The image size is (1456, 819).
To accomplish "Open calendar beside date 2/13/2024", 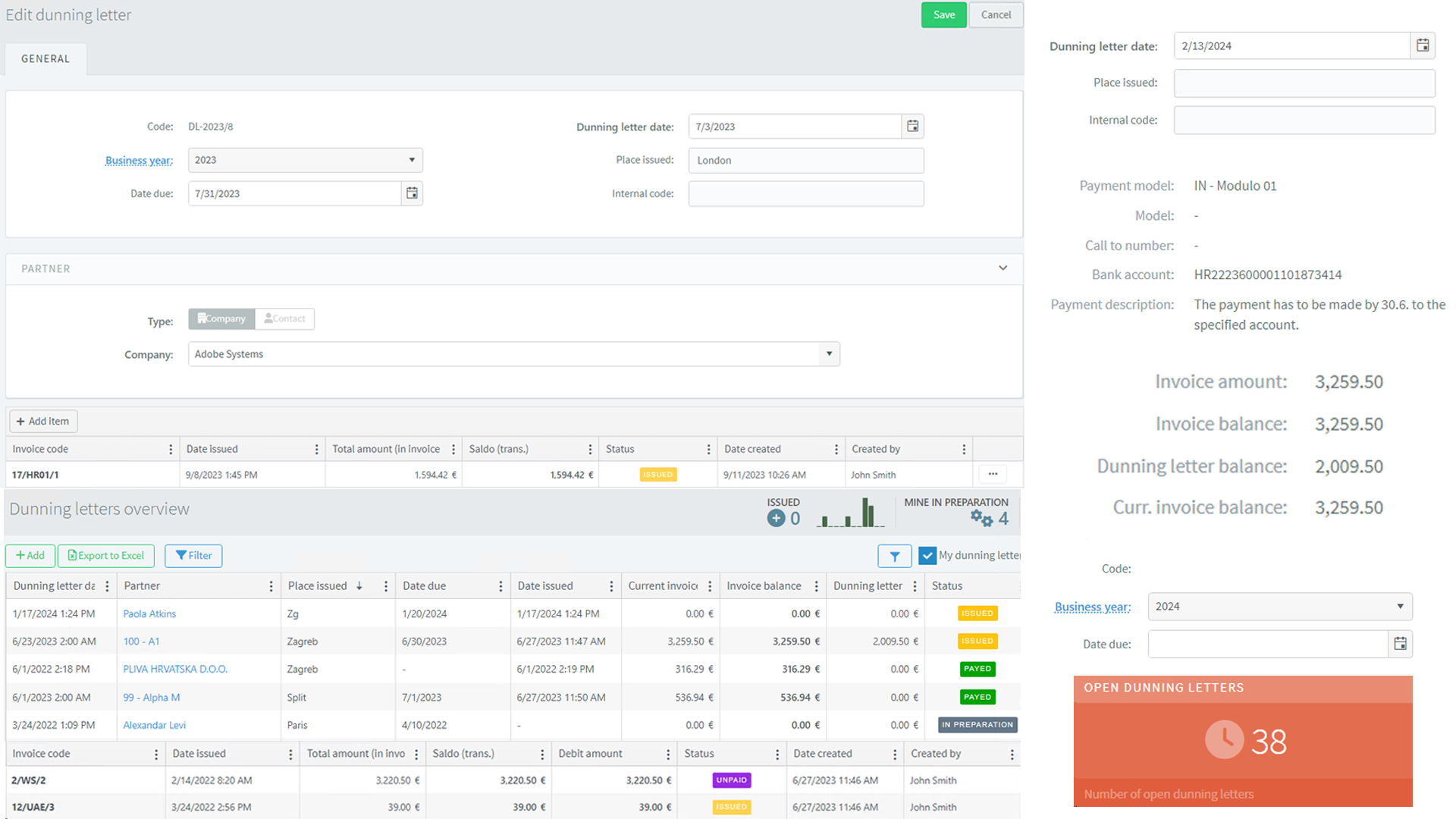I will click(1423, 45).
